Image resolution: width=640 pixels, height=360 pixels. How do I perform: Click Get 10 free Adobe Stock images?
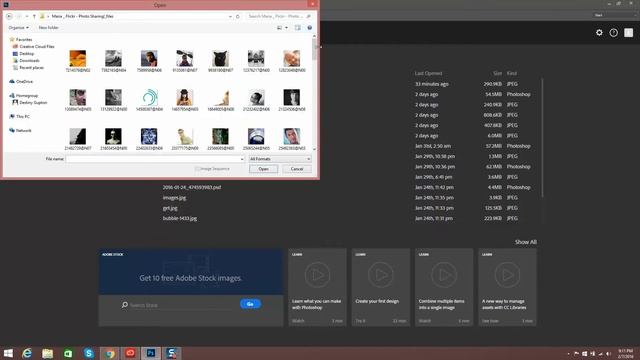pyautogui.click(x=190, y=278)
